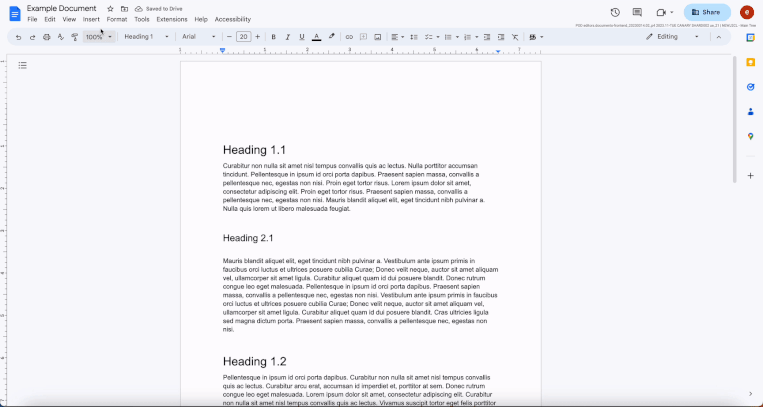Screen dimensions: 763x407
Task: Open the version history clock icon
Action: [x=615, y=13]
